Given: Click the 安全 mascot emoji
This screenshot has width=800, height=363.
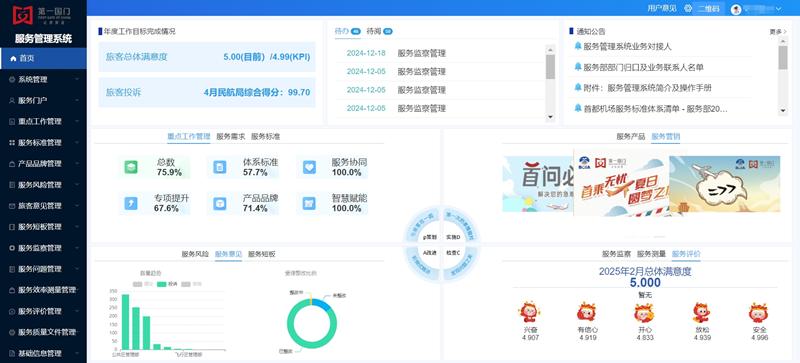Looking at the screenshot, I should (x=759, y=311).
